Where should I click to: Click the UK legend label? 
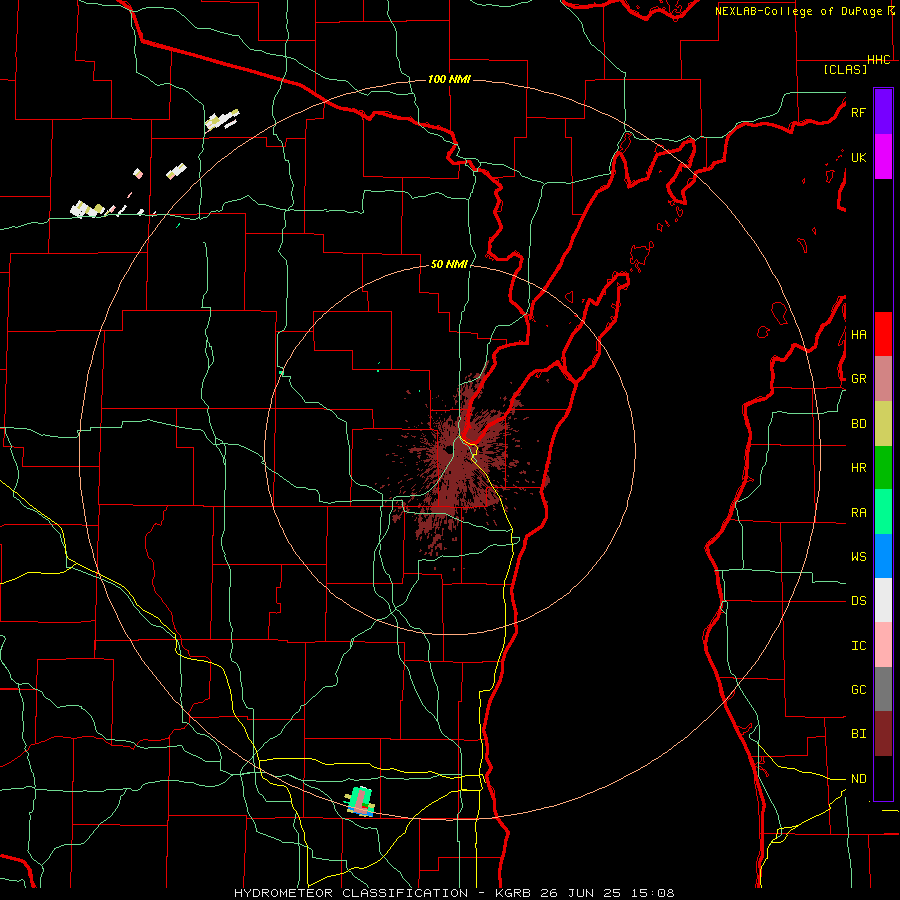coord(858,157)
